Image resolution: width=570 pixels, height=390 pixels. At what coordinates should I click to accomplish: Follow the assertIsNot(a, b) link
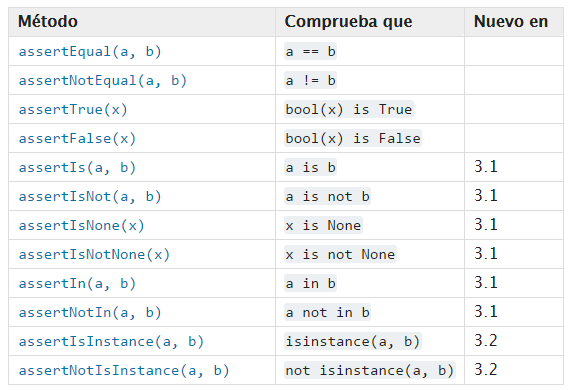tap(90, 197)
